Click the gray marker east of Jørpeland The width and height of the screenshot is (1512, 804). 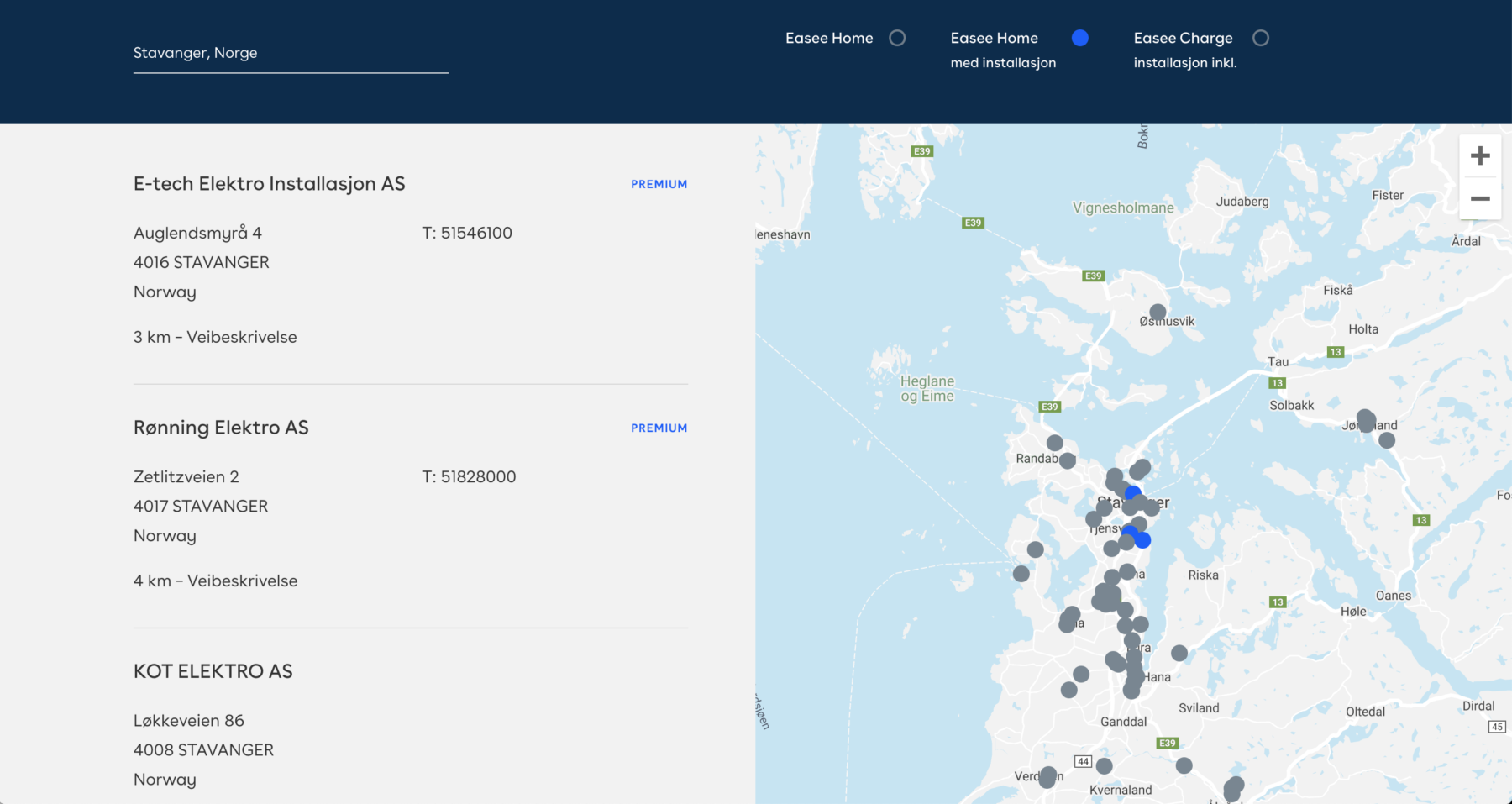1387,440
